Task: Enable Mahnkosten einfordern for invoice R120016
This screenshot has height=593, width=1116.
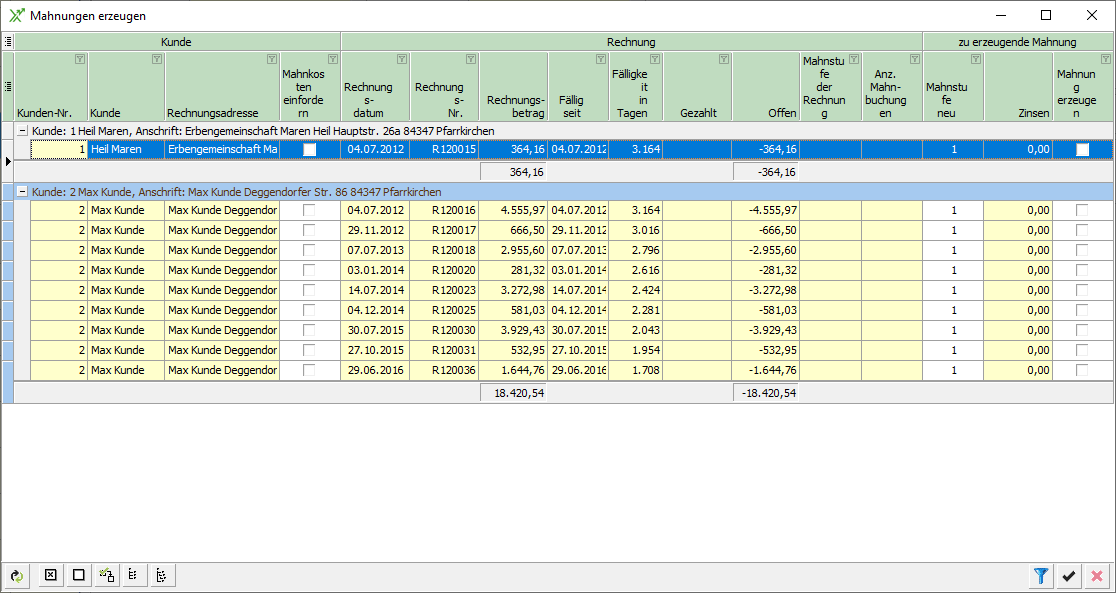Action: (309, 210)
